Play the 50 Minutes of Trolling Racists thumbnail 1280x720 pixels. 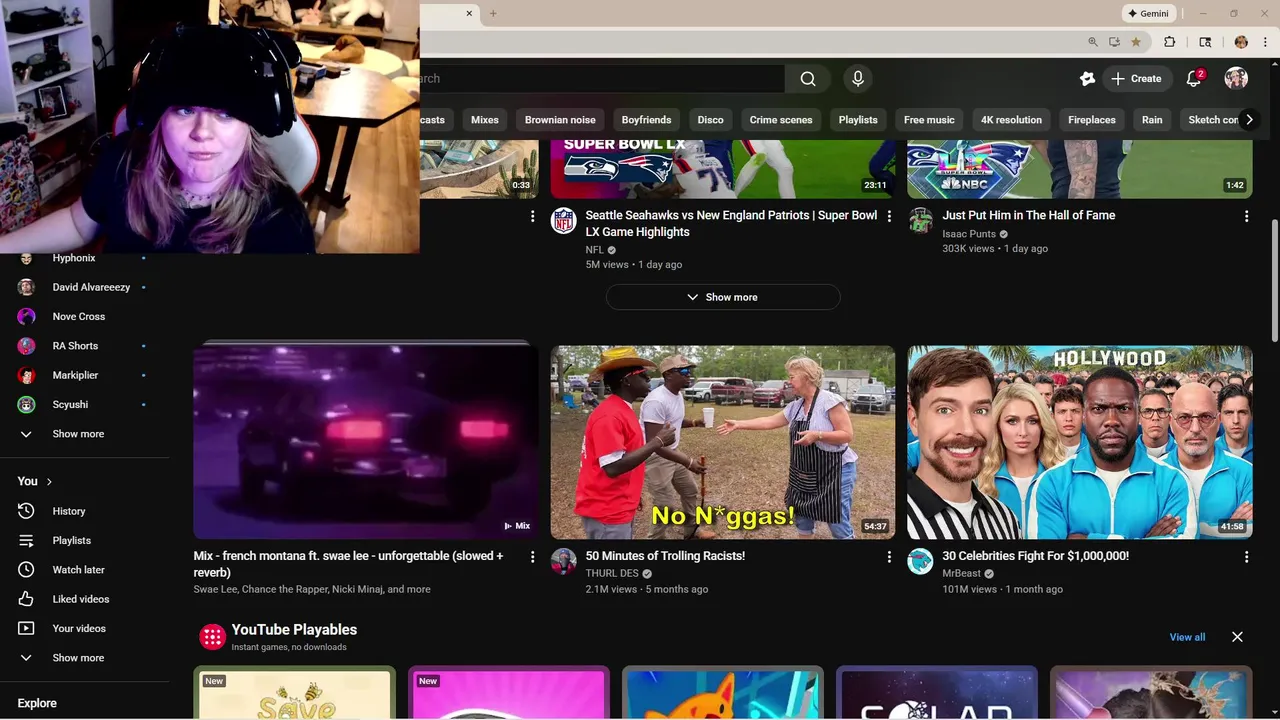(x=723, y=442)
